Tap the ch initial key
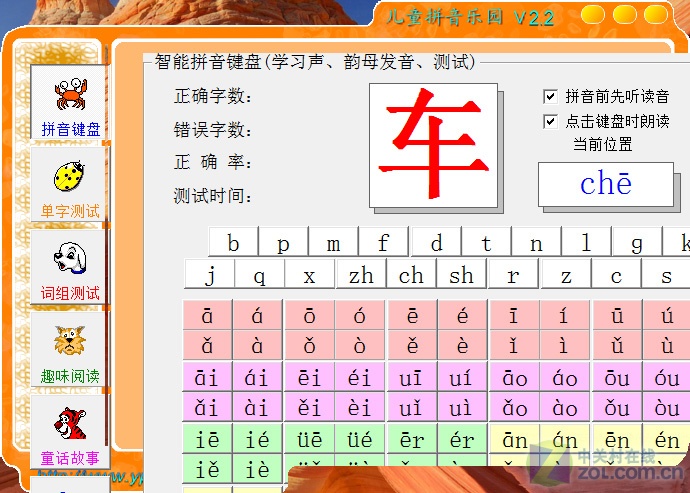This screenshot has width=690, height=493. (x=411, y=274)
